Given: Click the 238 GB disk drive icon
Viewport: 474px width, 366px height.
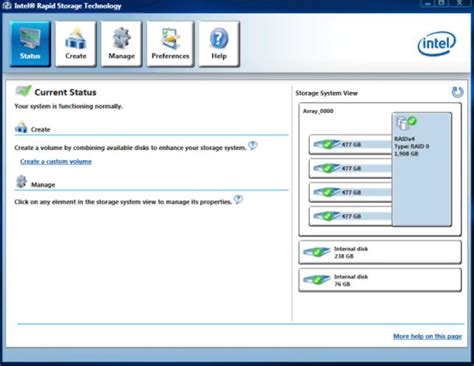Looking at the screenshot, I should pos(317,252).
